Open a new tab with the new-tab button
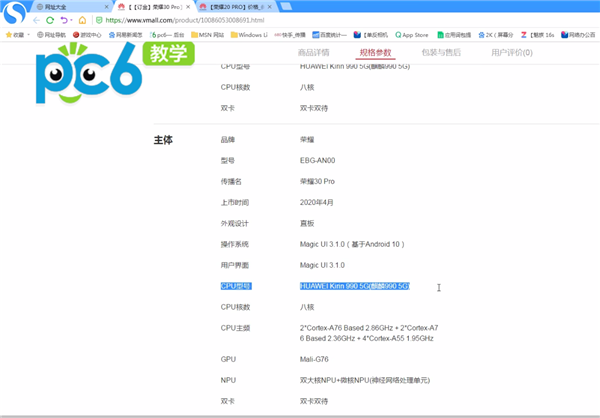This screenshot has height=418, width=600. pos(286,7)
